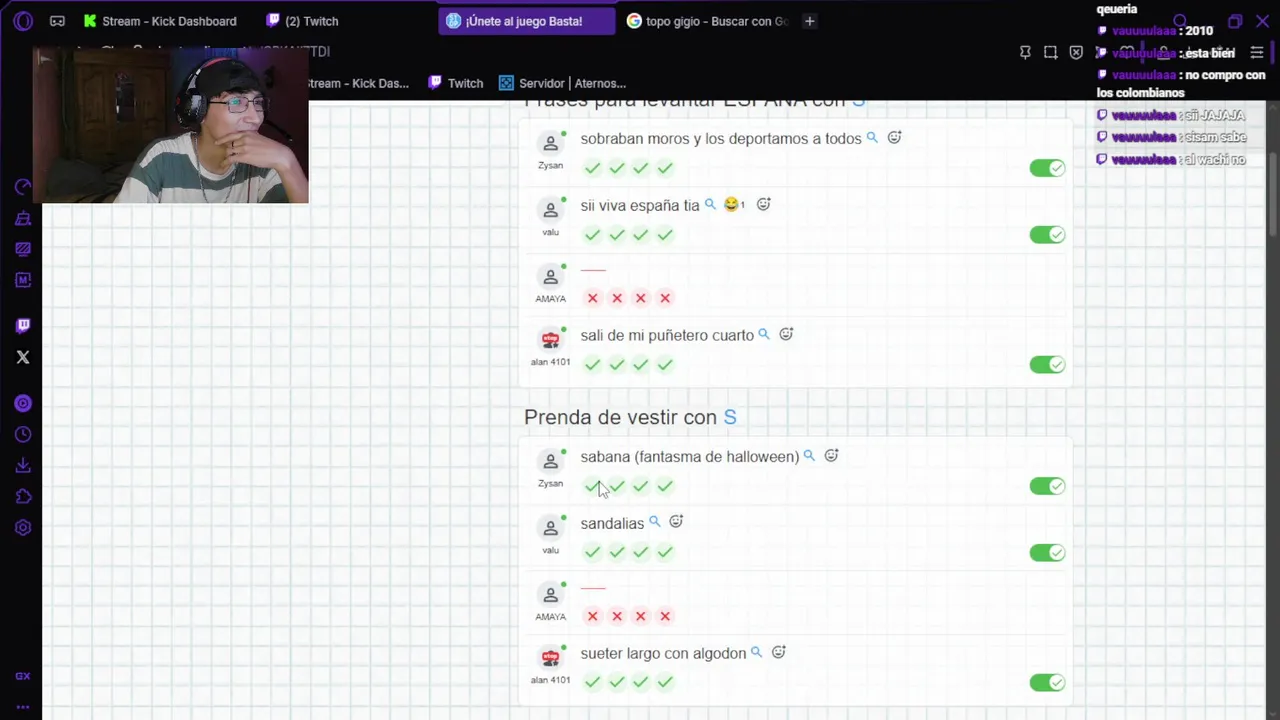Toggle approval switch for 'sobraban moros' answer

(1047, 168)
